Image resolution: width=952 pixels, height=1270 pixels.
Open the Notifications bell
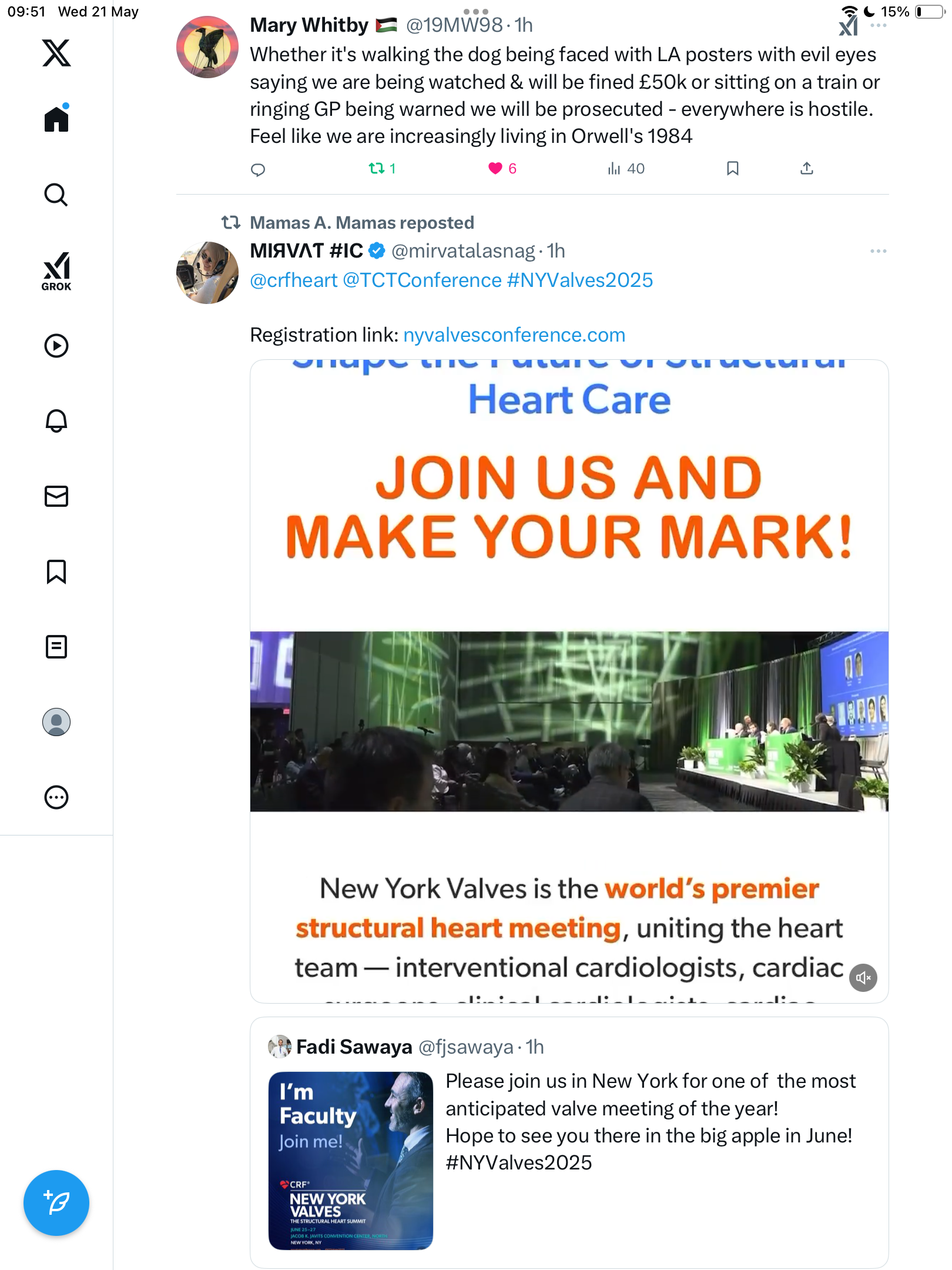click(x=56, y=420)
